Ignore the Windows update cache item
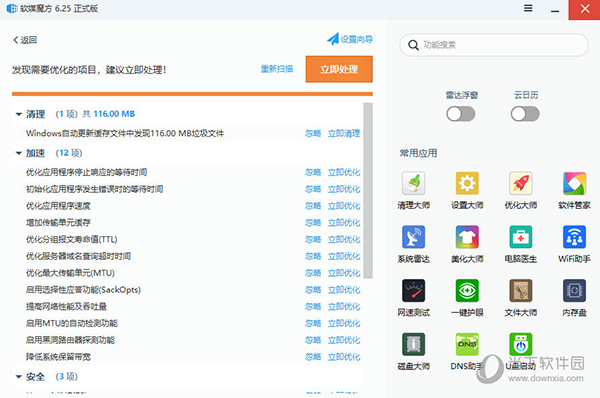Screen dimensions: 600x398 tap(313, 133)
